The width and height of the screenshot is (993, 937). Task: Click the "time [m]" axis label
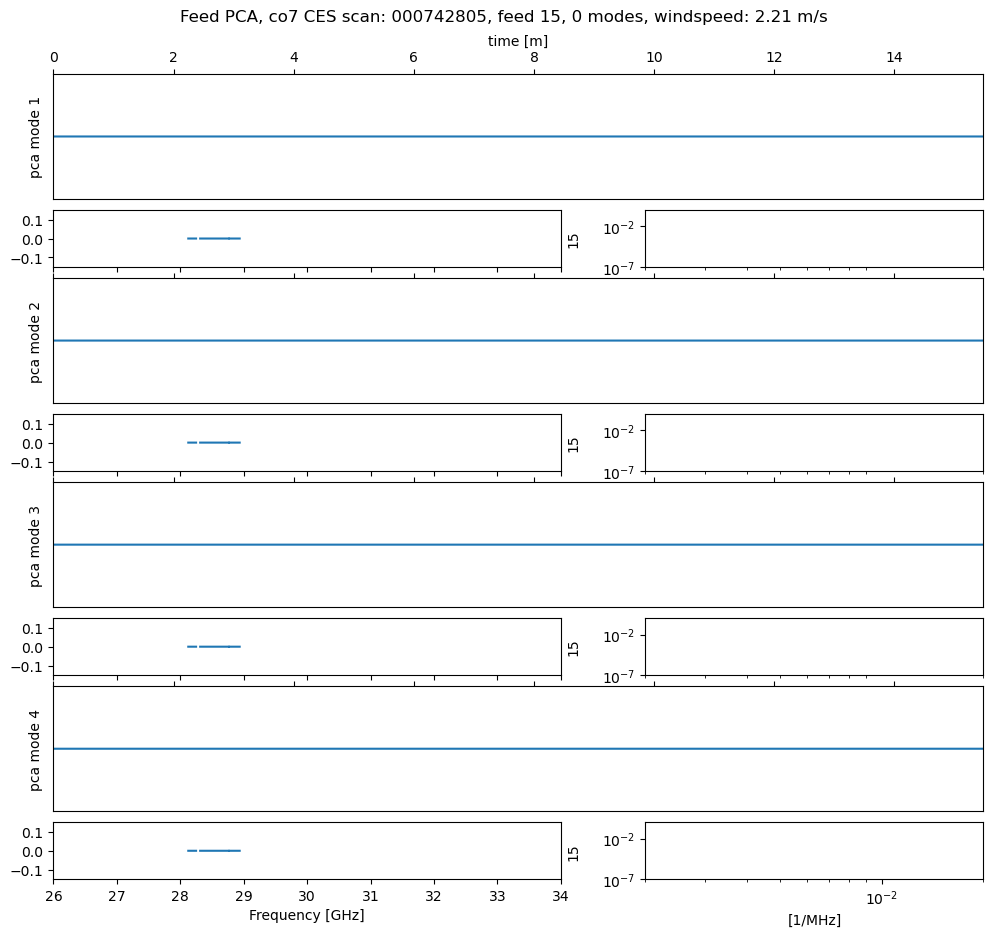(x=517, y=41)
